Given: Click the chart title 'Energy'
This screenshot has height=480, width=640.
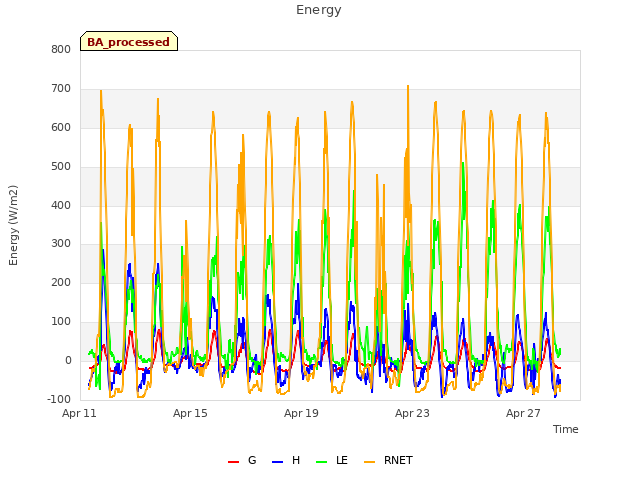Looking at the screenshot, I should [319, 10].
